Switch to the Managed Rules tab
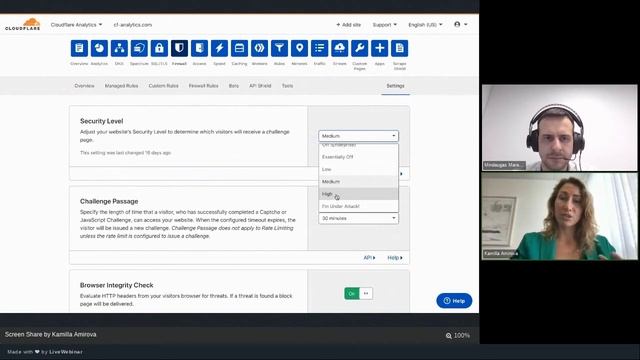This screenshot has width=640, height=360. pos(121,86)
